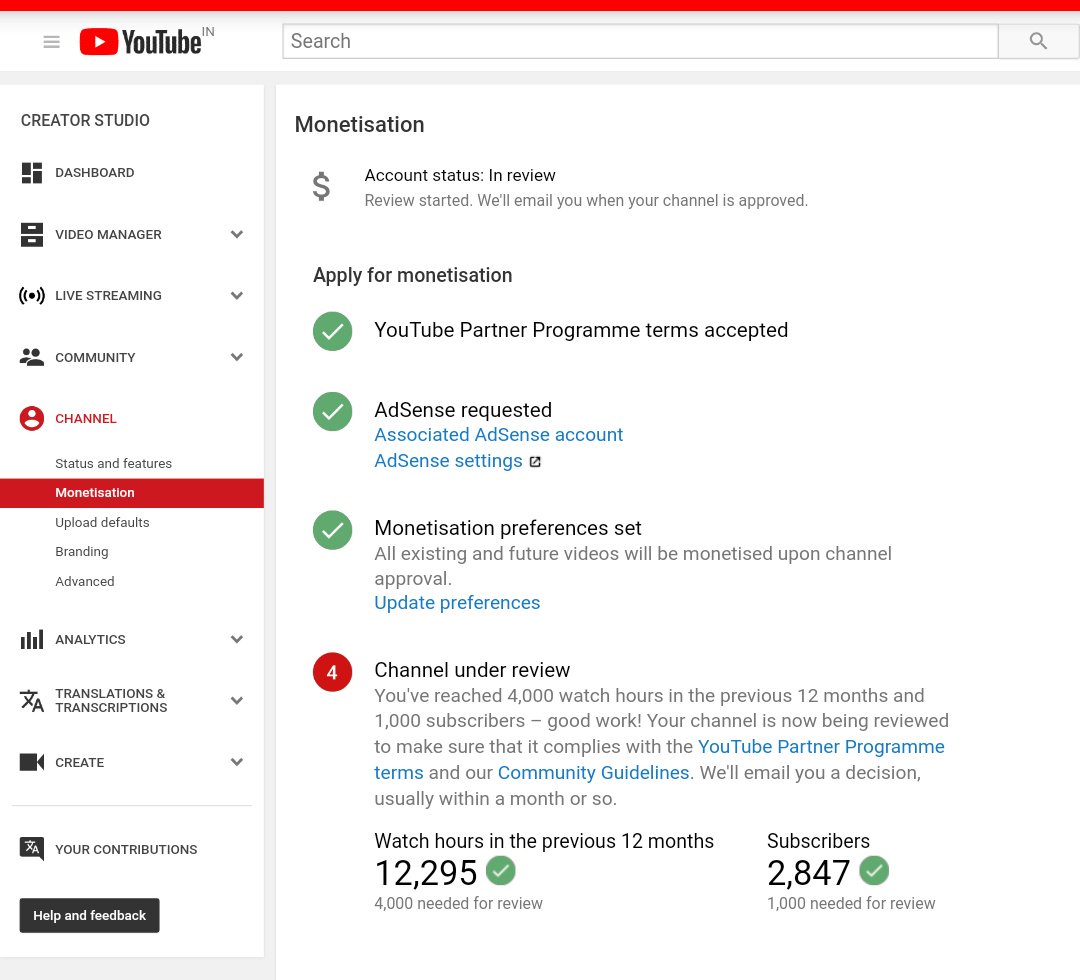Open the Analytics section label

(x=90, y=640)
